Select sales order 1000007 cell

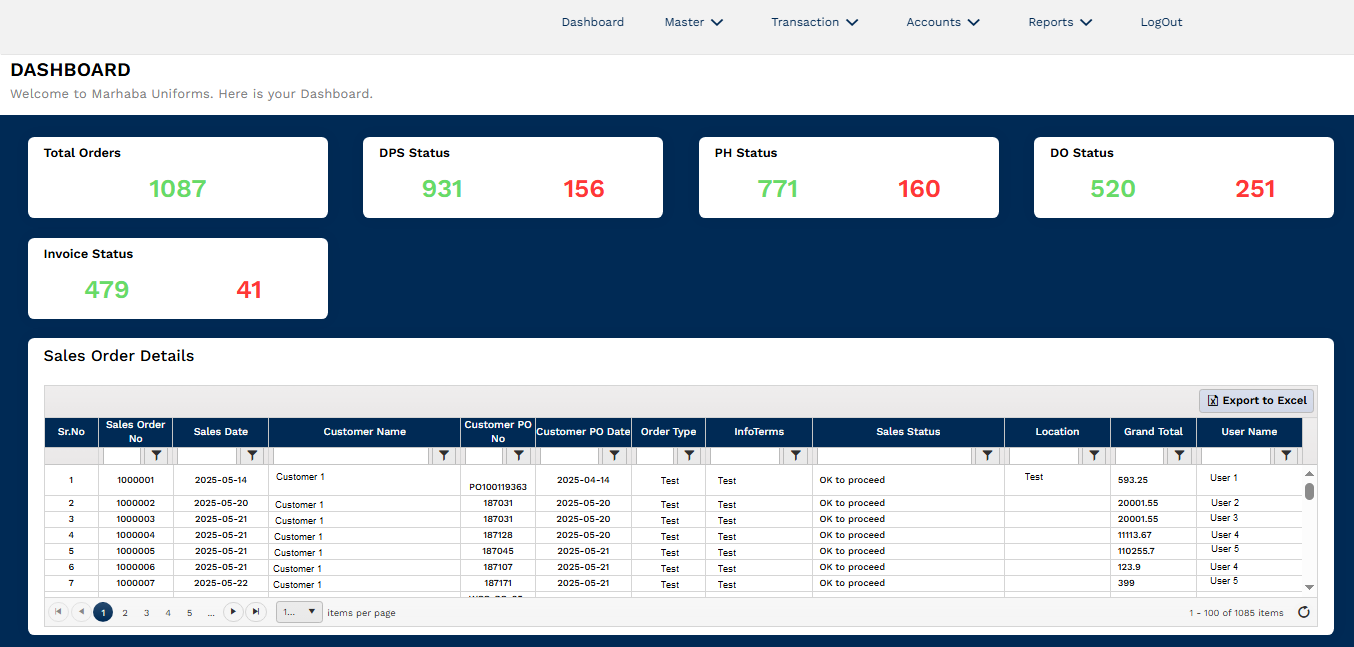click(135, 583)
